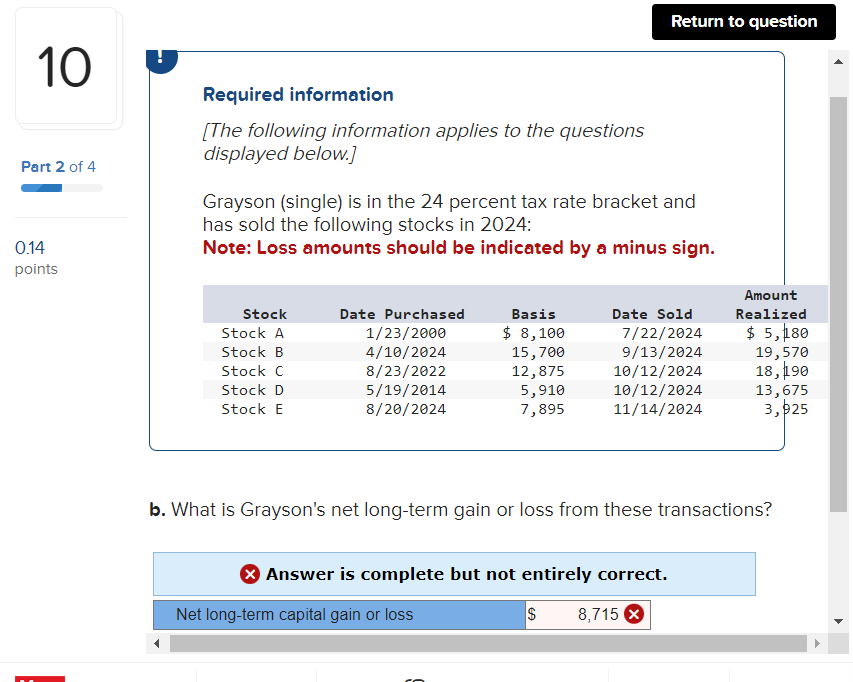Viewport: 853px width, 682px height.
Task: Click the vertical scrollbar down arrow
Action: [839, 619]
